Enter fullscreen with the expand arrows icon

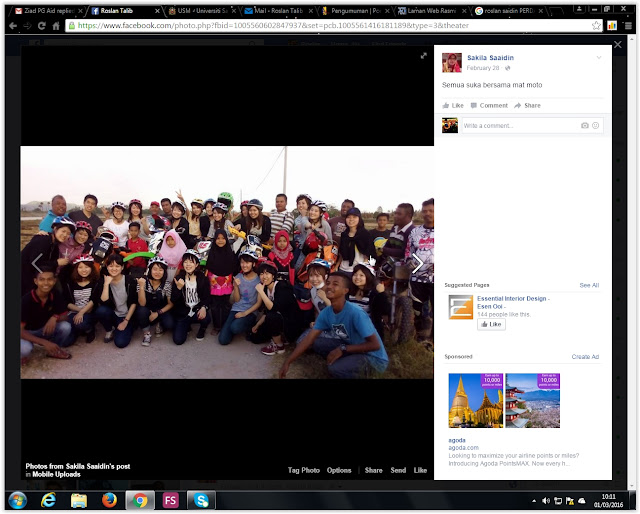coord(424,56)
